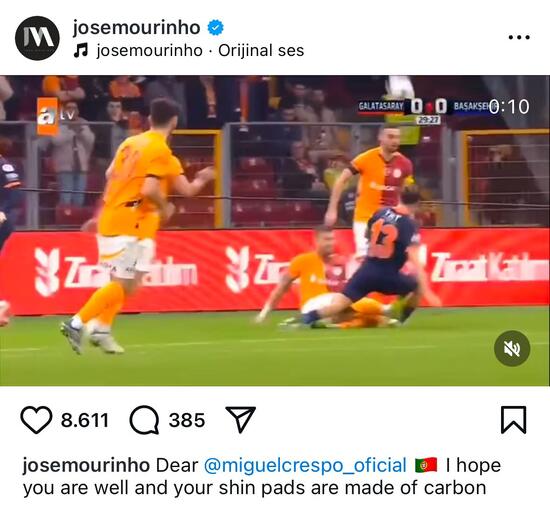View the 385 comments count
The width and height of the screenshot is (550, 510).
point(187,420)
